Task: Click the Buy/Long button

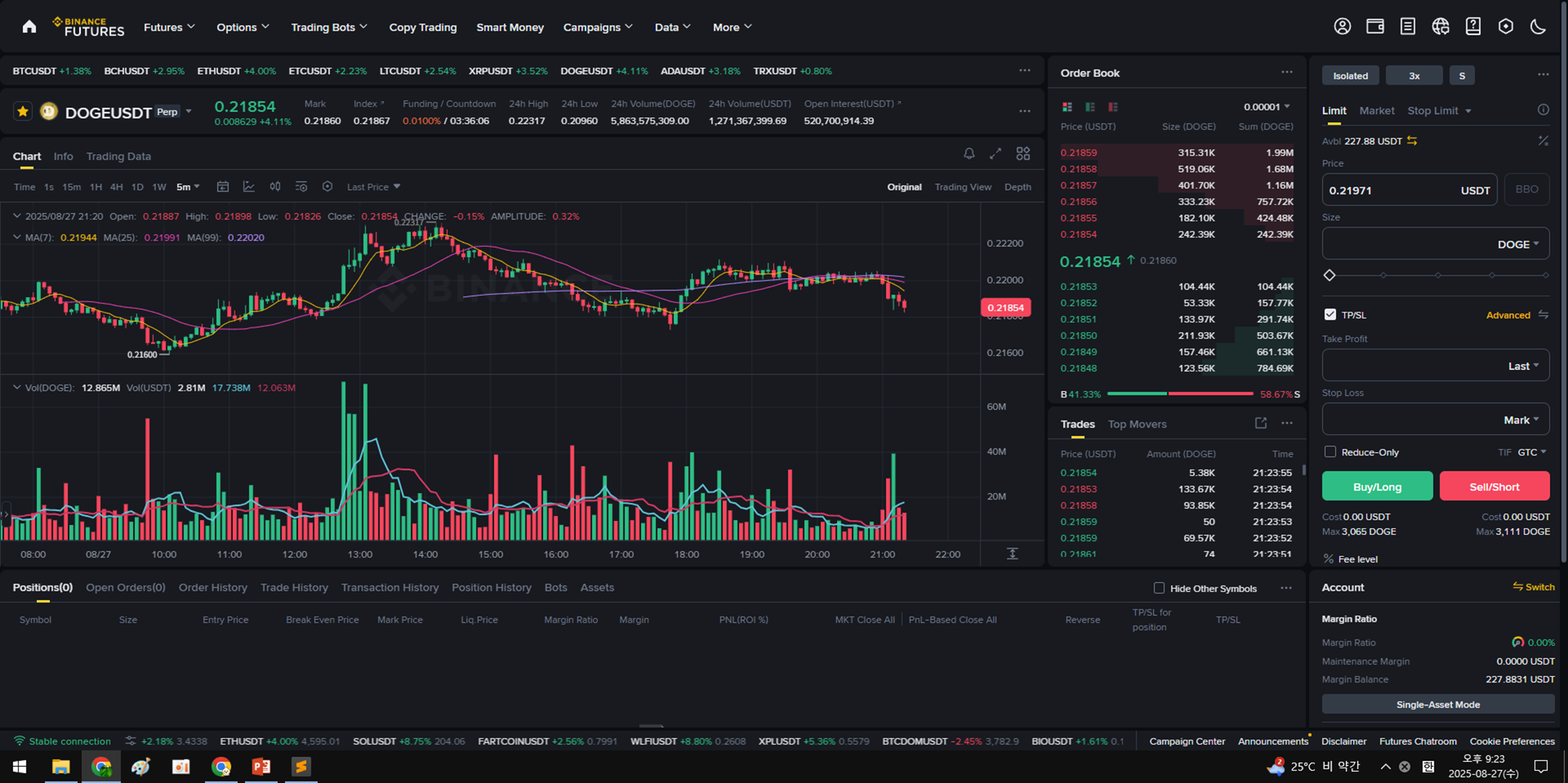Action: tap(1377, 487)
